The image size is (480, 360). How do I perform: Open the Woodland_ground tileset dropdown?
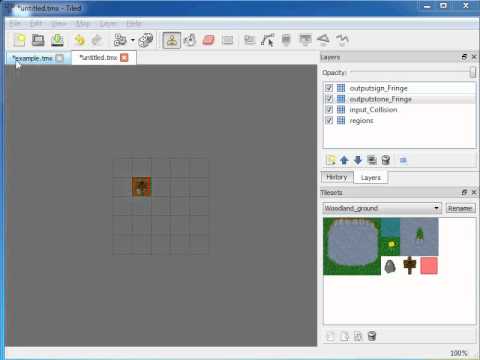(382, 208)
